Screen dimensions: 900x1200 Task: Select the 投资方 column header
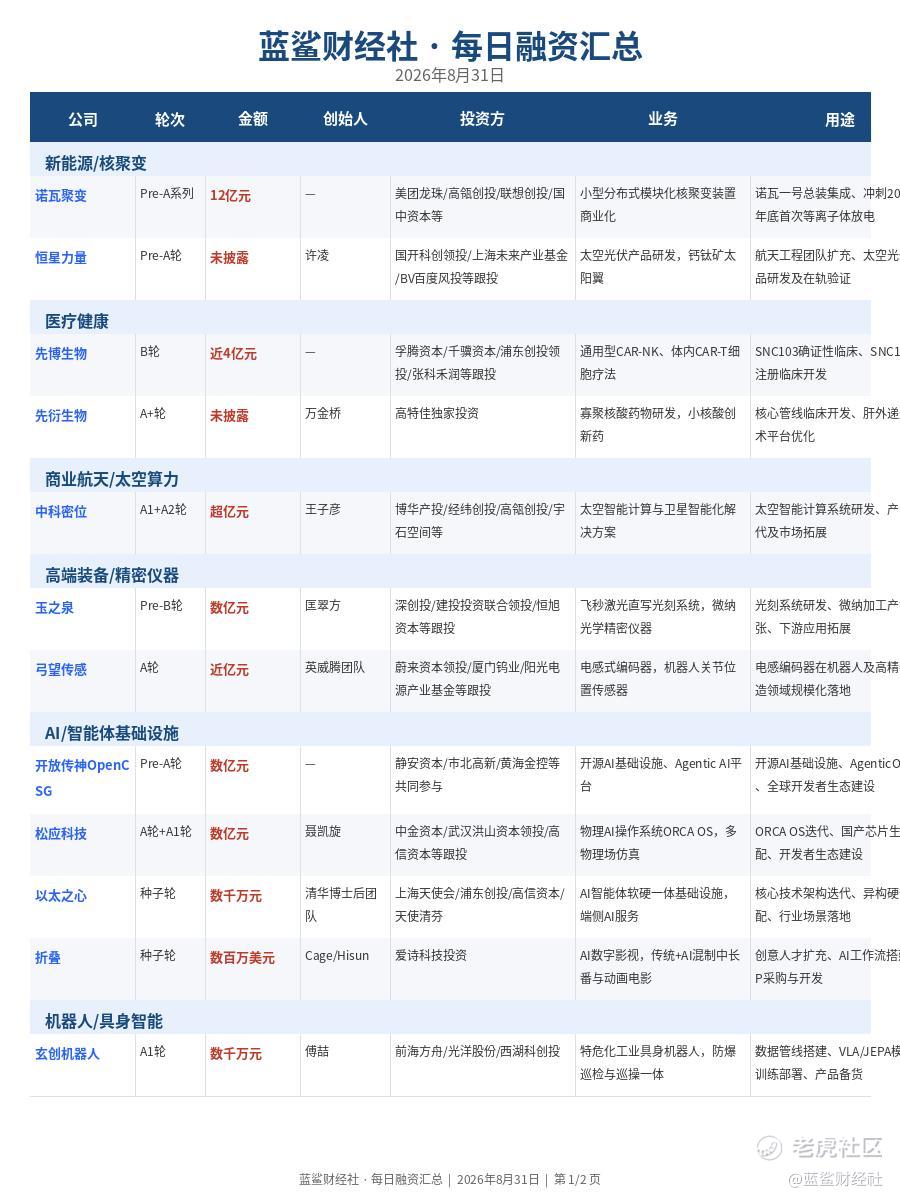point(482,119)
